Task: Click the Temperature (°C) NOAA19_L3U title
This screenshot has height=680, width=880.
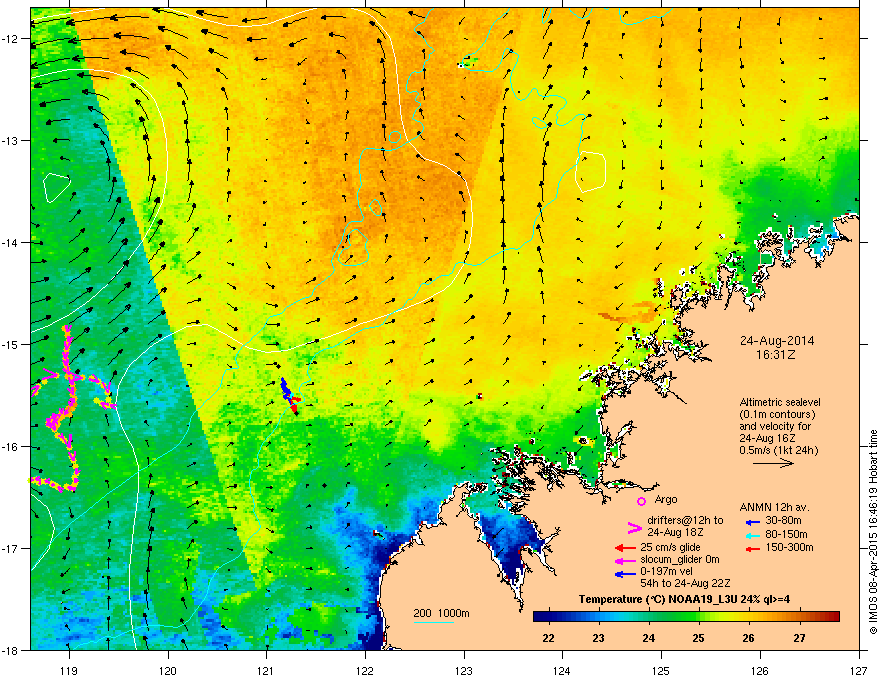Action: (x=685, y=600)
